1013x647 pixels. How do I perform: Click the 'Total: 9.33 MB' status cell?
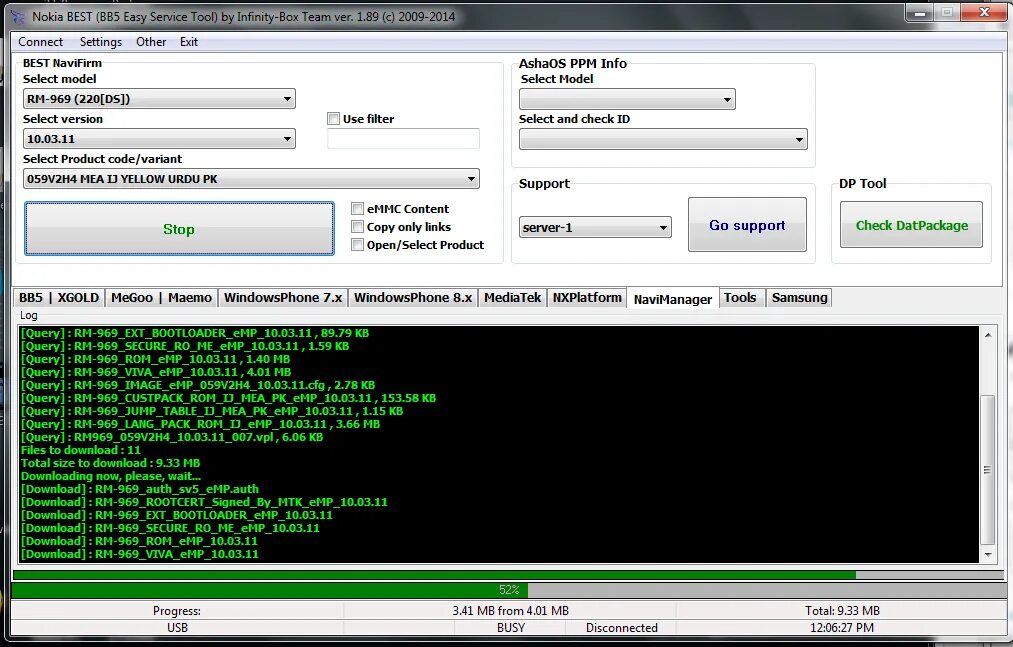tap(842, 611)
